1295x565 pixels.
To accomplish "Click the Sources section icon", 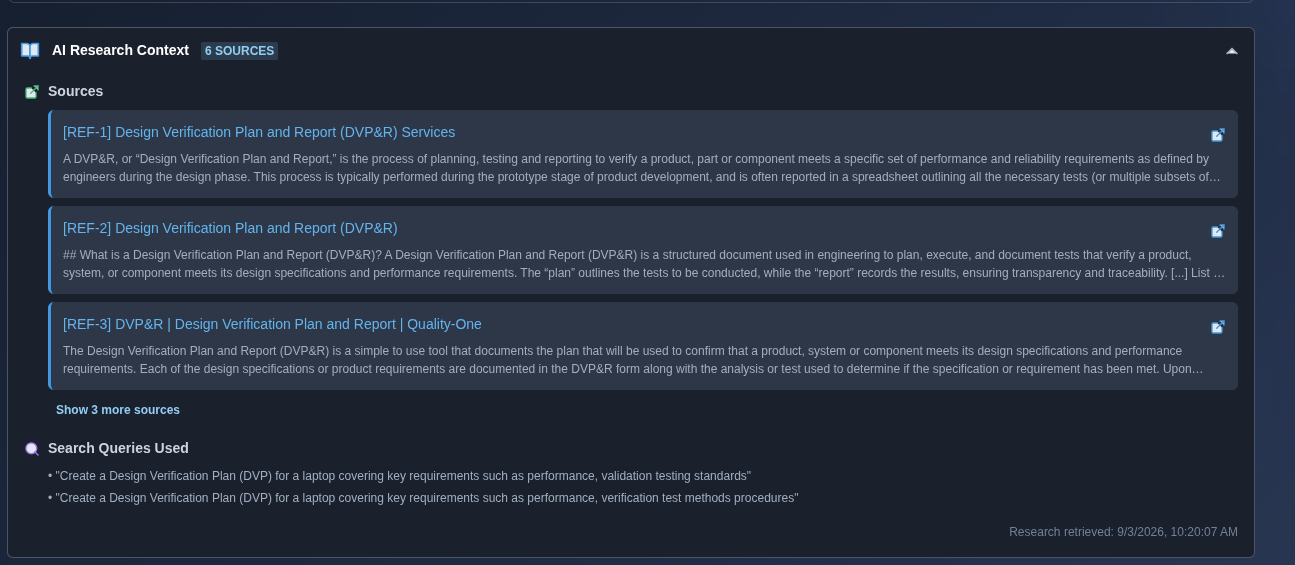I will pyautogui.click(x=32, y=92).
